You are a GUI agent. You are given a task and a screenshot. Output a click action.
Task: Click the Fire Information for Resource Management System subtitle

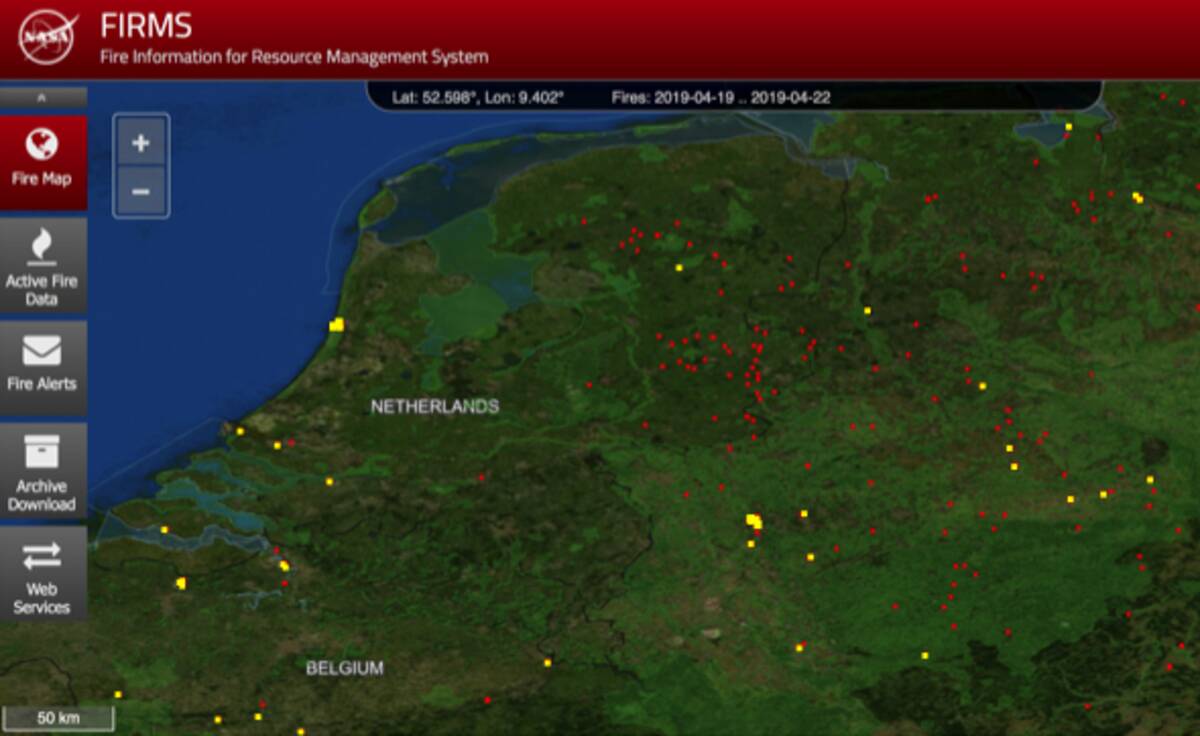[x=294, y=57]
